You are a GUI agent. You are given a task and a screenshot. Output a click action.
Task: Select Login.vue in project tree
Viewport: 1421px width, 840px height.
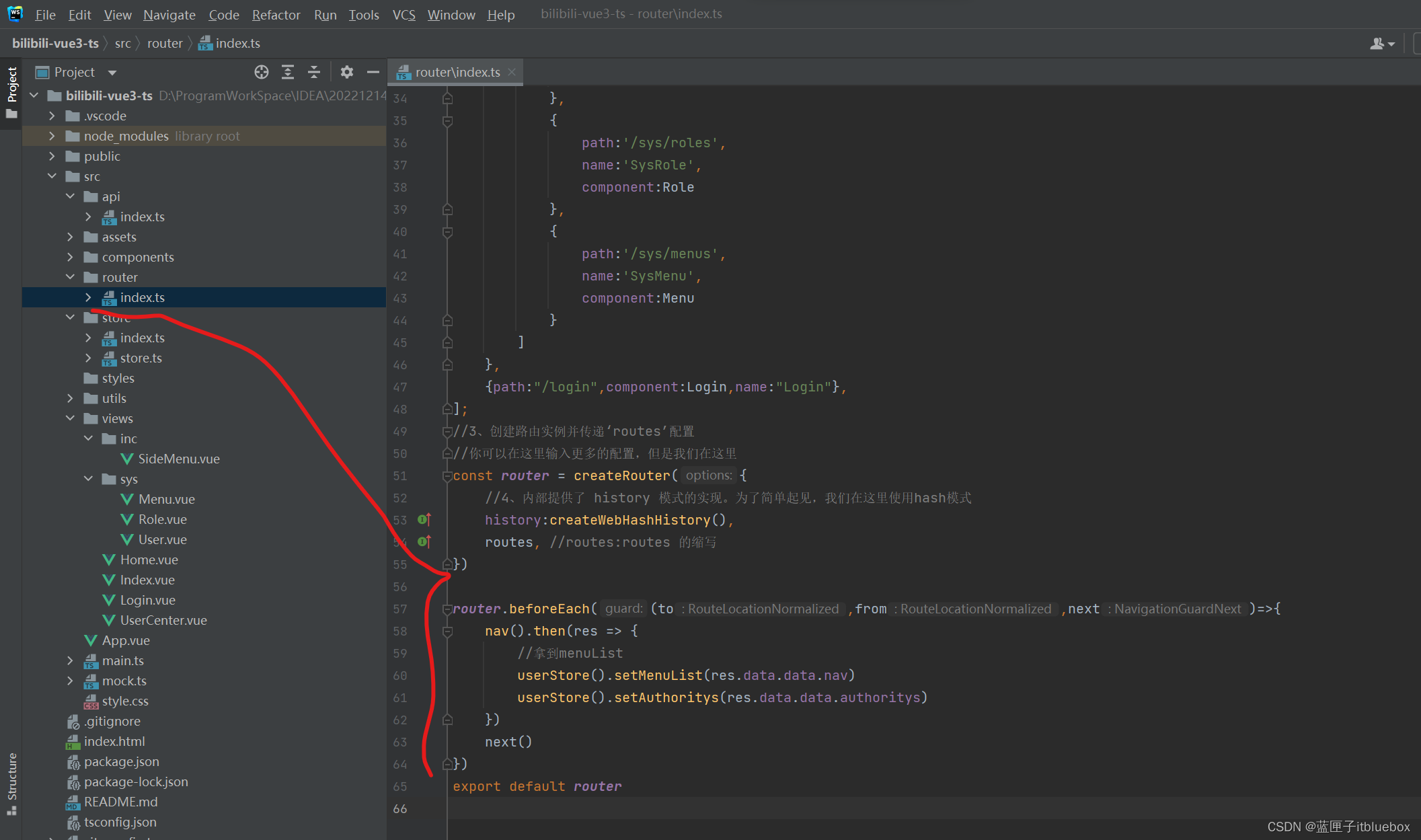click(x=147, y=600)
